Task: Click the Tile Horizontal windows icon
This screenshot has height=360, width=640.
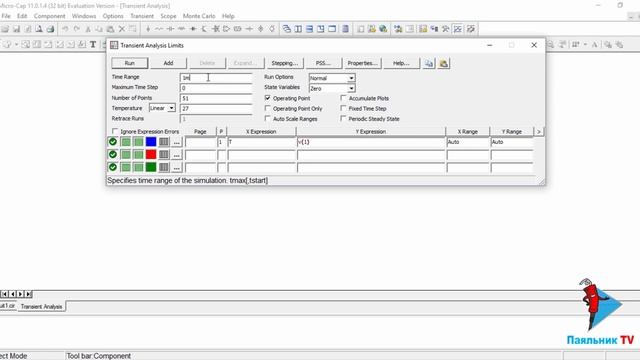Action: [x=309, y=29]
